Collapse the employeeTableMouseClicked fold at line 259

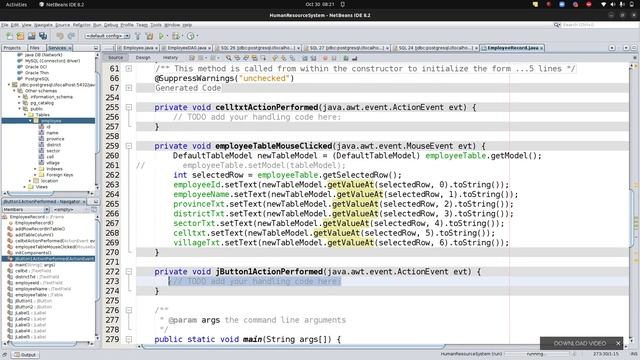[129, 146]
